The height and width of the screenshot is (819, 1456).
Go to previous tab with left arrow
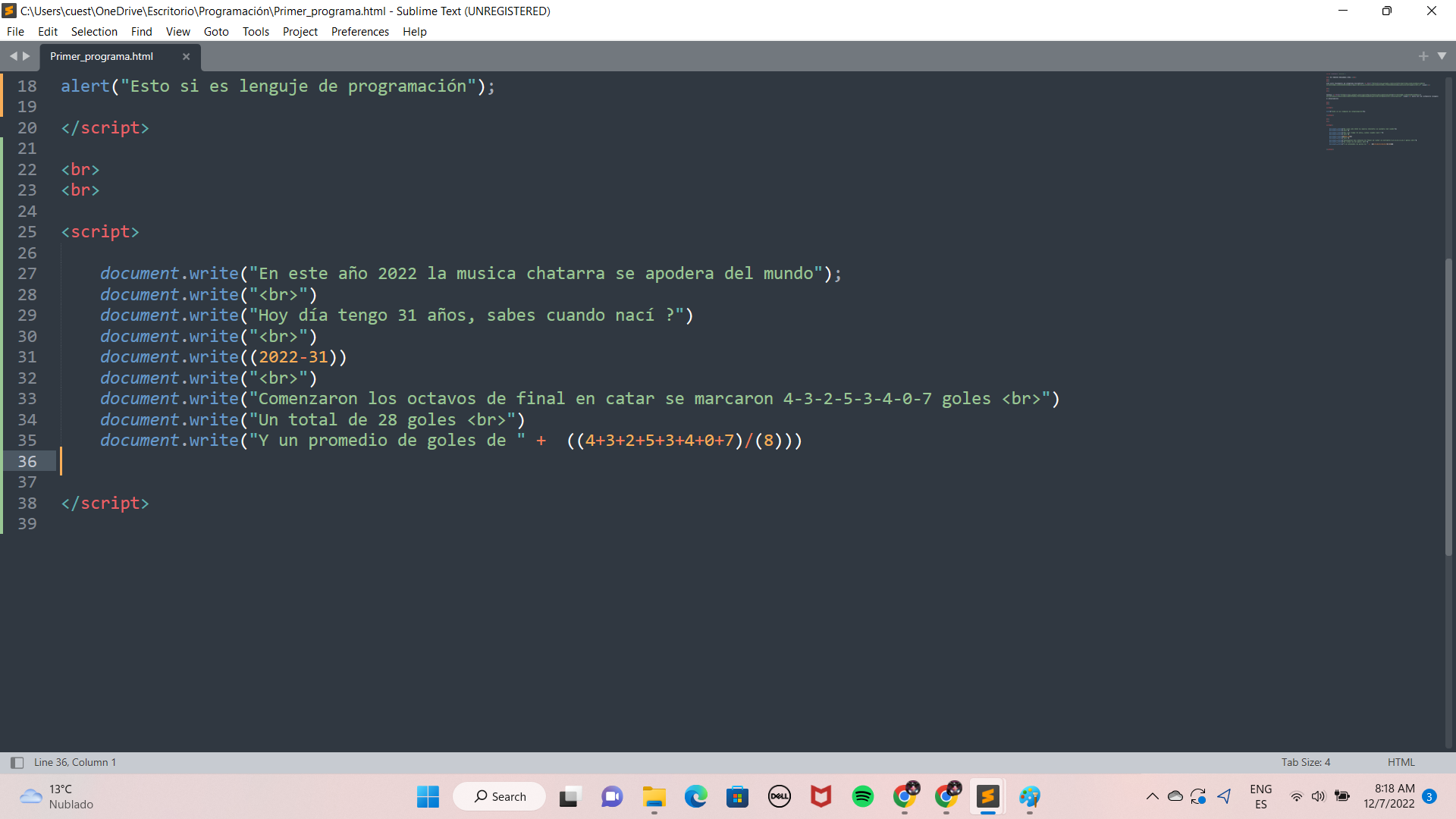[x=13, y=56]
